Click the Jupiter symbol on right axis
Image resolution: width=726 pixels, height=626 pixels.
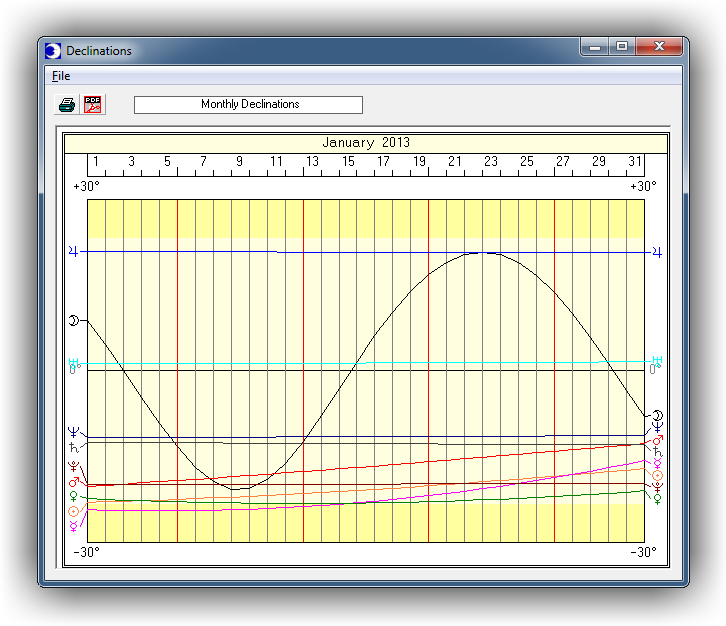point(657,252)
